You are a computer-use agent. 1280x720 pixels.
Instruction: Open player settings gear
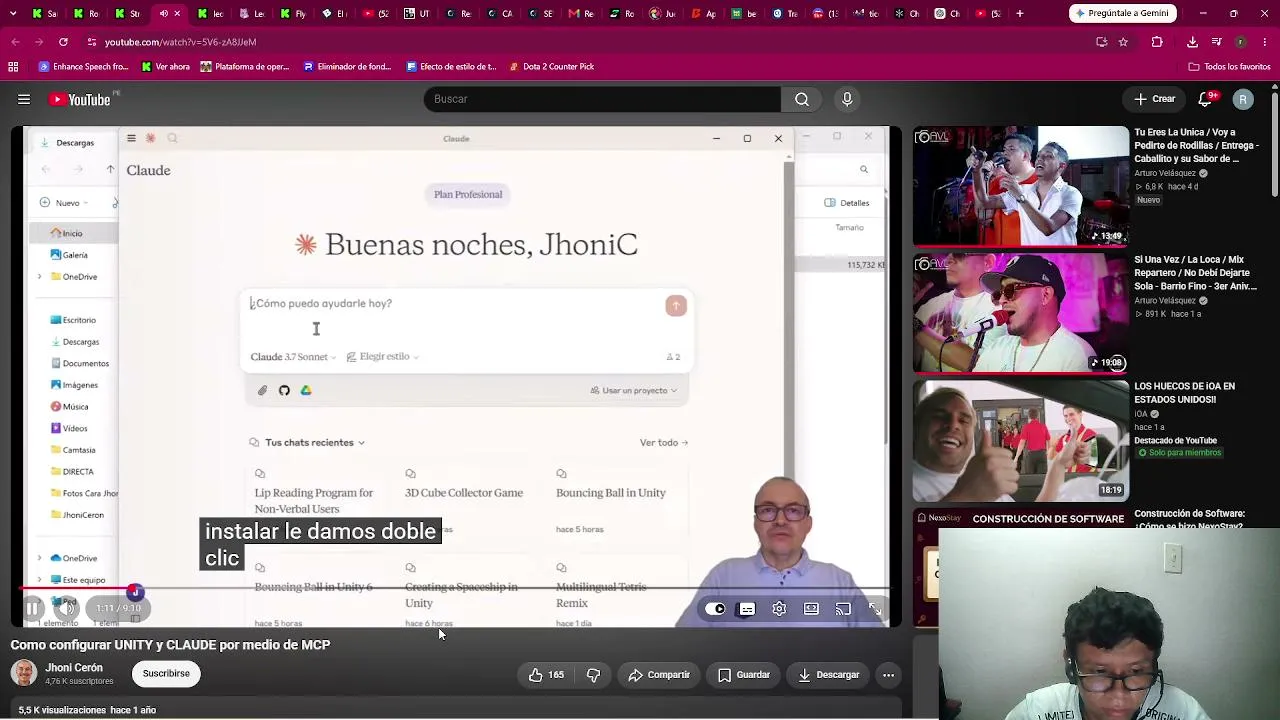click(x=779, y=608)
